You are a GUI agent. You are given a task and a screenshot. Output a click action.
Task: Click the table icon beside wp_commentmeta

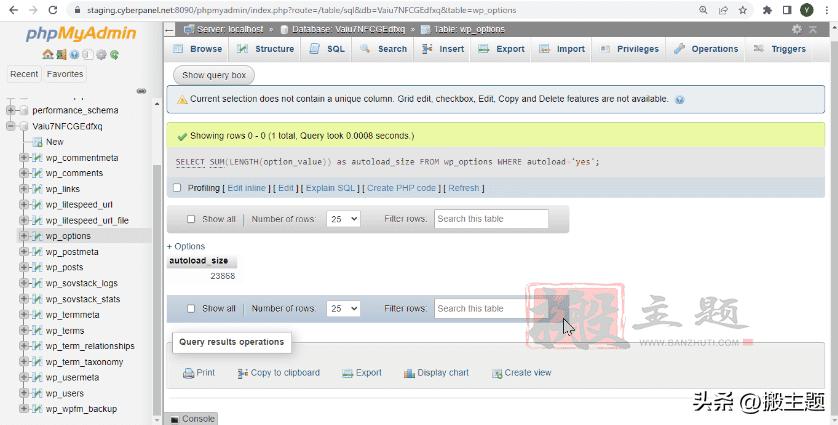(x=37, y=158)
